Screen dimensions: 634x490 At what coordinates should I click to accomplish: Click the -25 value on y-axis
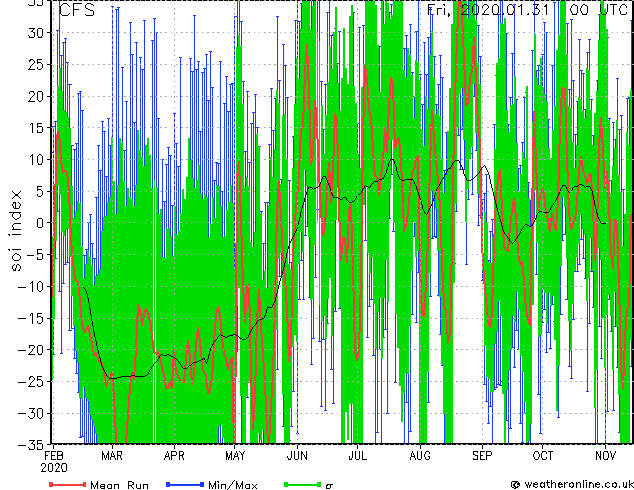pyautogui.click(x=32, y=381)
